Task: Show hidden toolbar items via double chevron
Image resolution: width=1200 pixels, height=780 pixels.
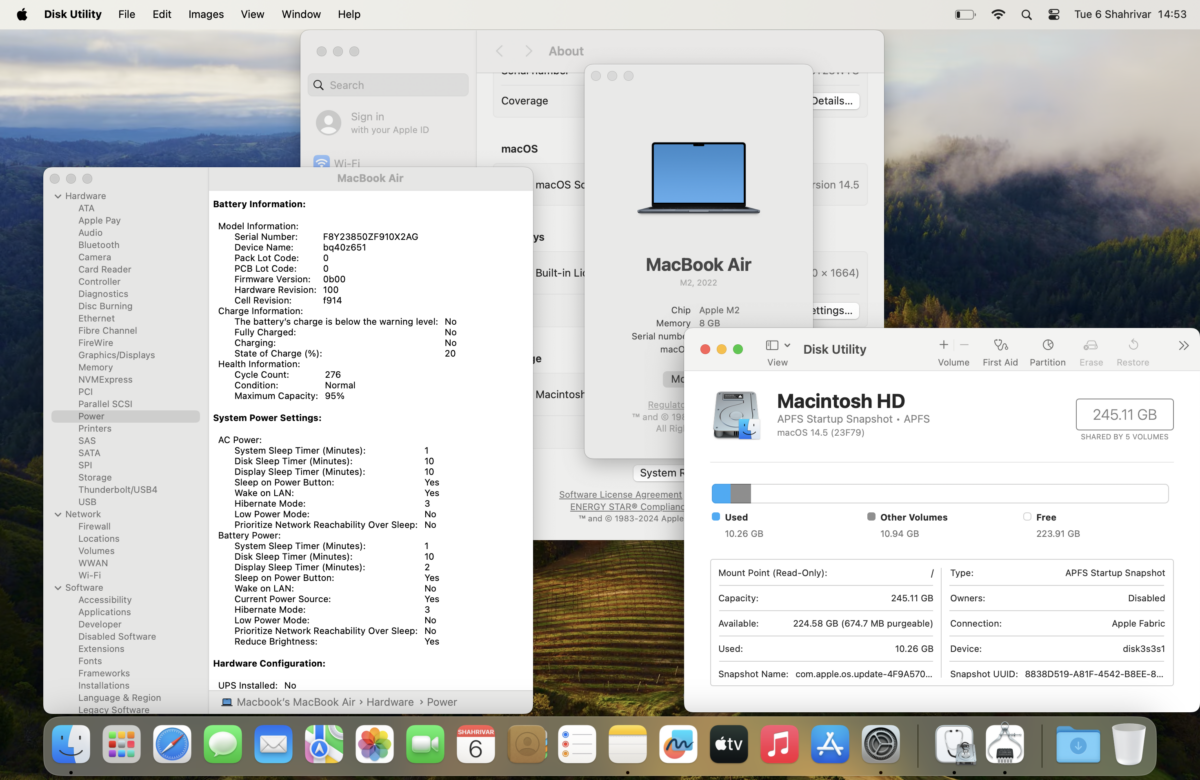Action: [1183, 346]
